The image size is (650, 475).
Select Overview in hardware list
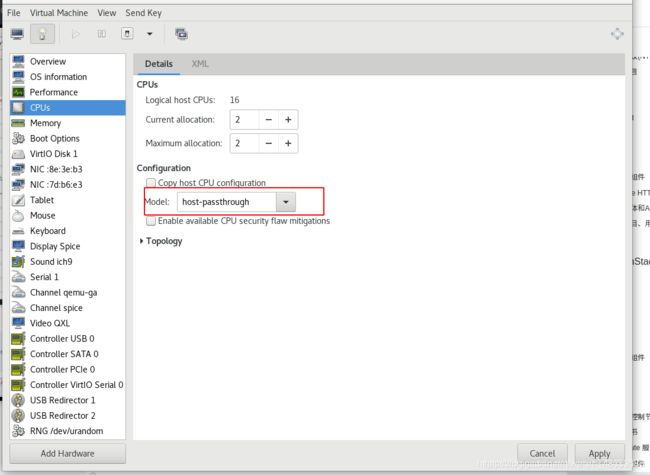[x=68, y=61]
